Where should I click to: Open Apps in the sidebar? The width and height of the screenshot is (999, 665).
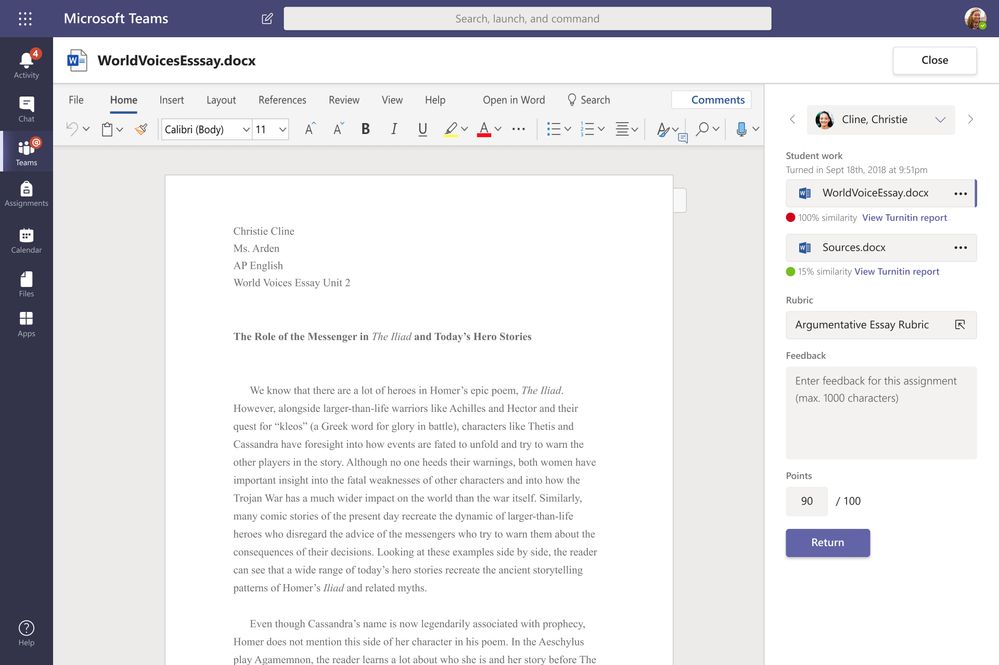pyautogui.click(x=26, y=324)
